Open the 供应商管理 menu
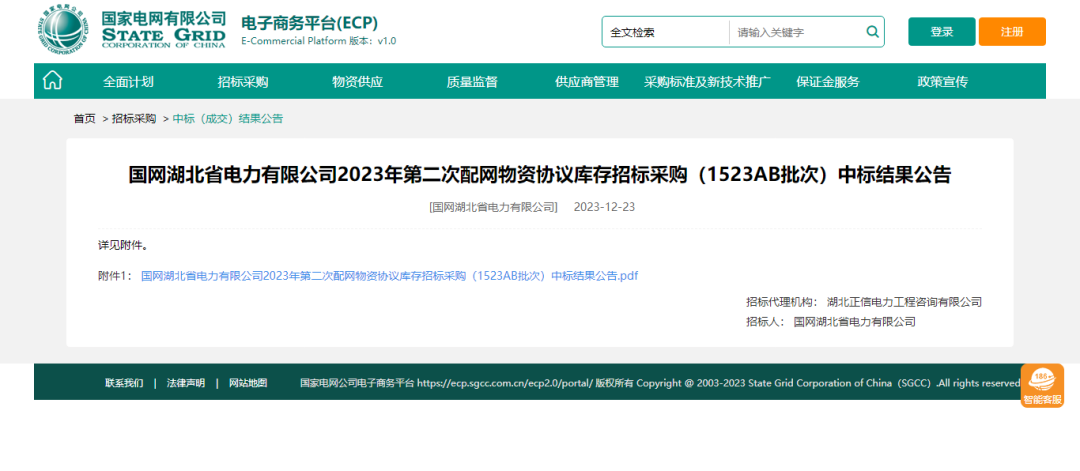This screenshot has height=471, width=1080. click(587, 82)
